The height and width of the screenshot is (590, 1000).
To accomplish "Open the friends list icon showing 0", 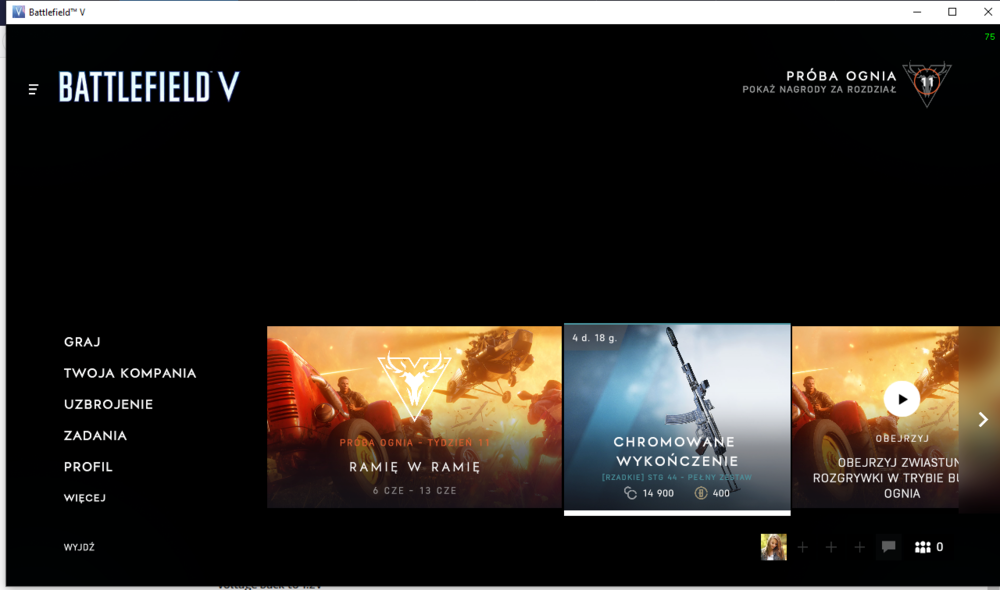I will tap(929, 547).
